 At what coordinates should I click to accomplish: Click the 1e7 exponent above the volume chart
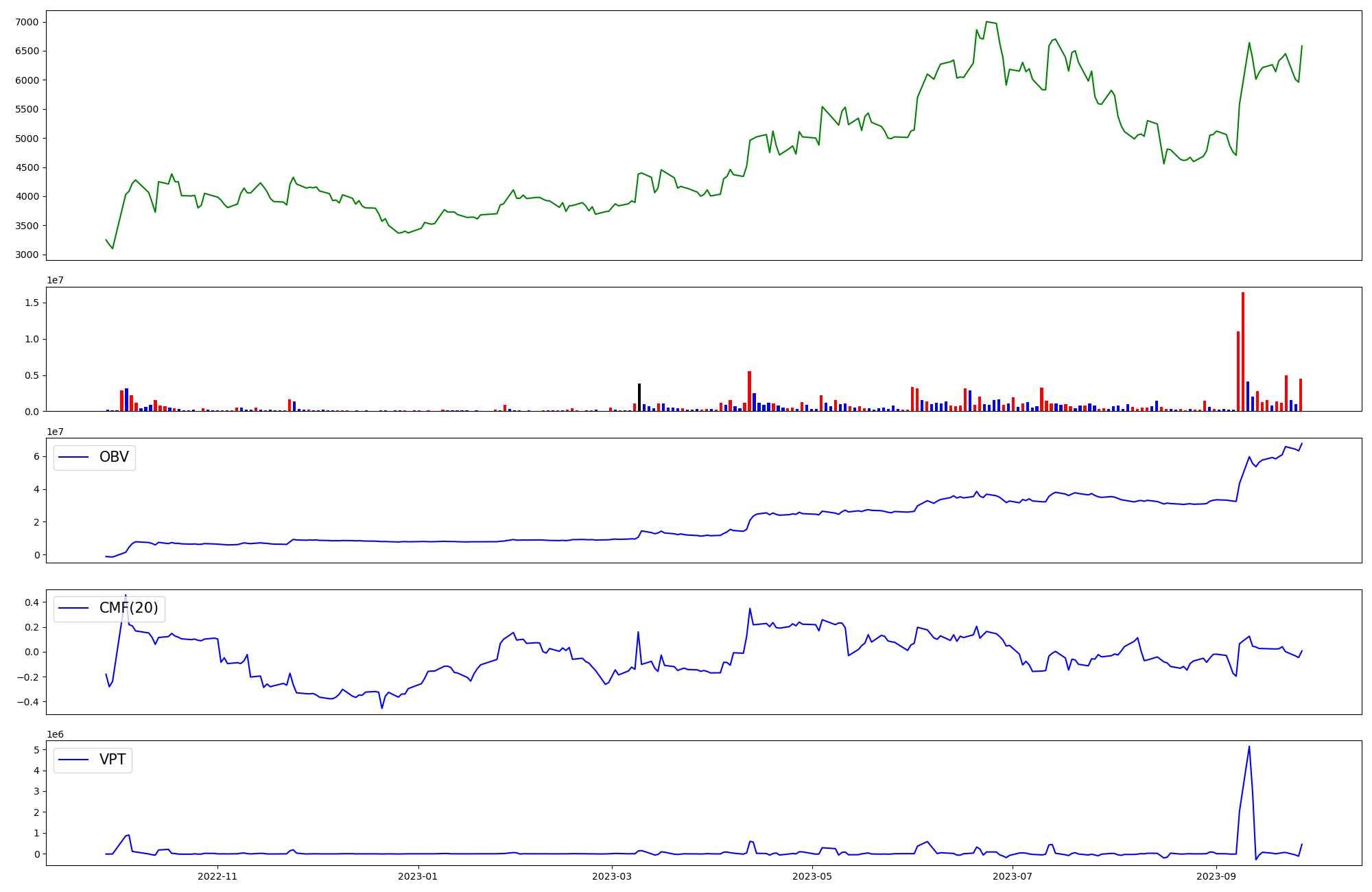point(55,280)
